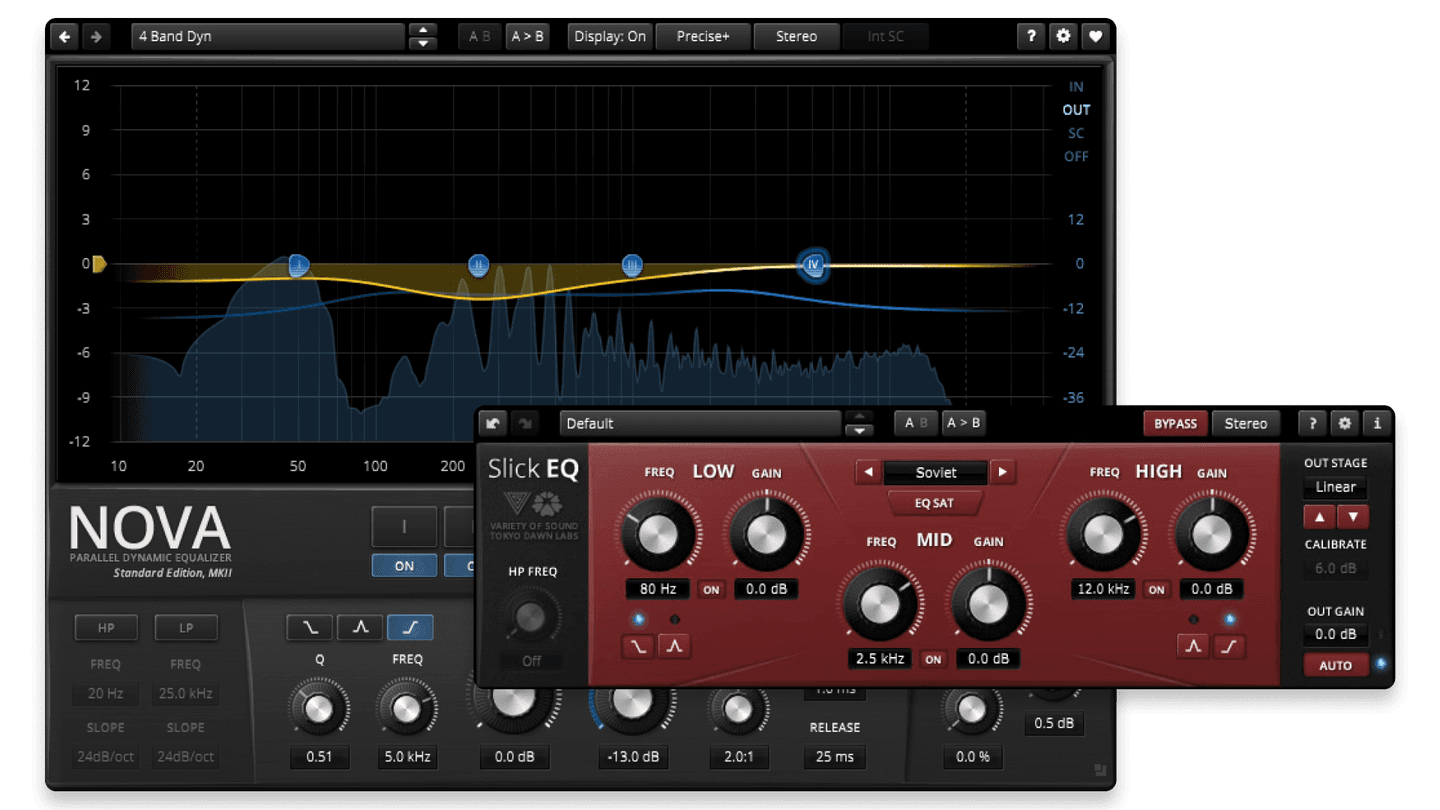
Task: Click the EQ SAT button in SlickEQ
Action: coord(932,503)
